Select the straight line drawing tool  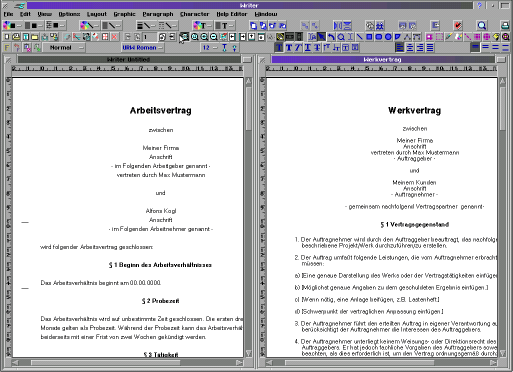[359, 37]
